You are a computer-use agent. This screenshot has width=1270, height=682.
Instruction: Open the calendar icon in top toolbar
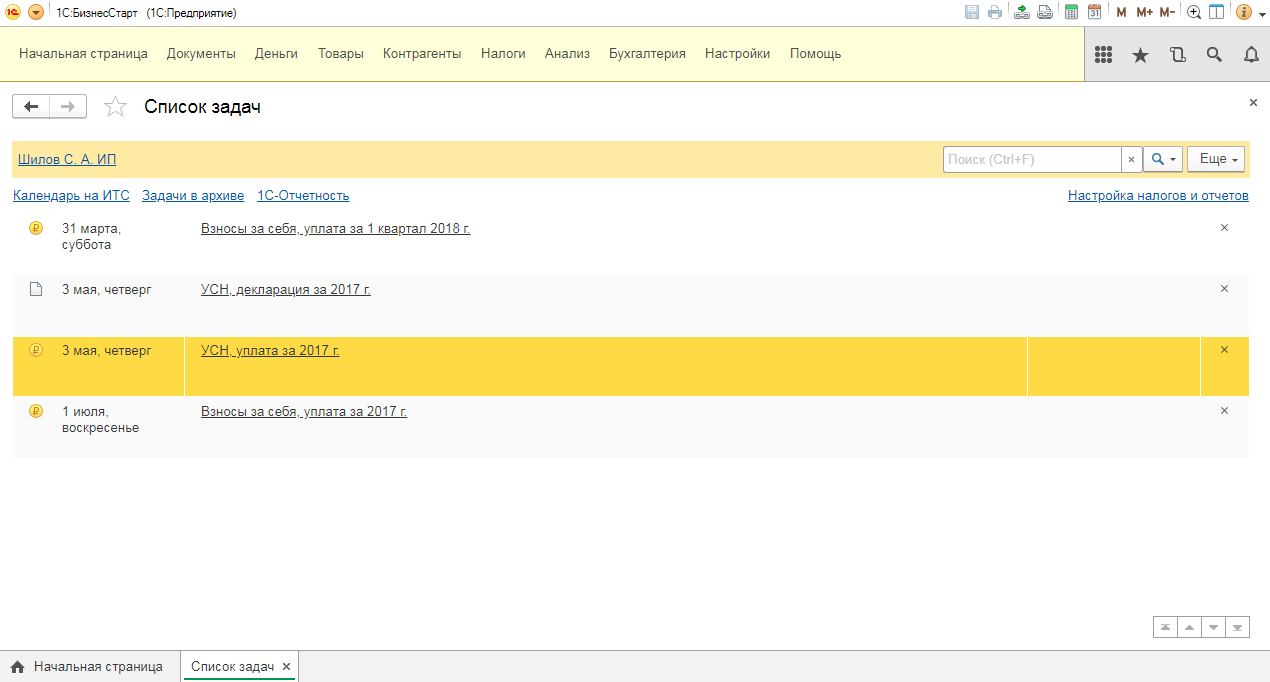point(1094,13)
